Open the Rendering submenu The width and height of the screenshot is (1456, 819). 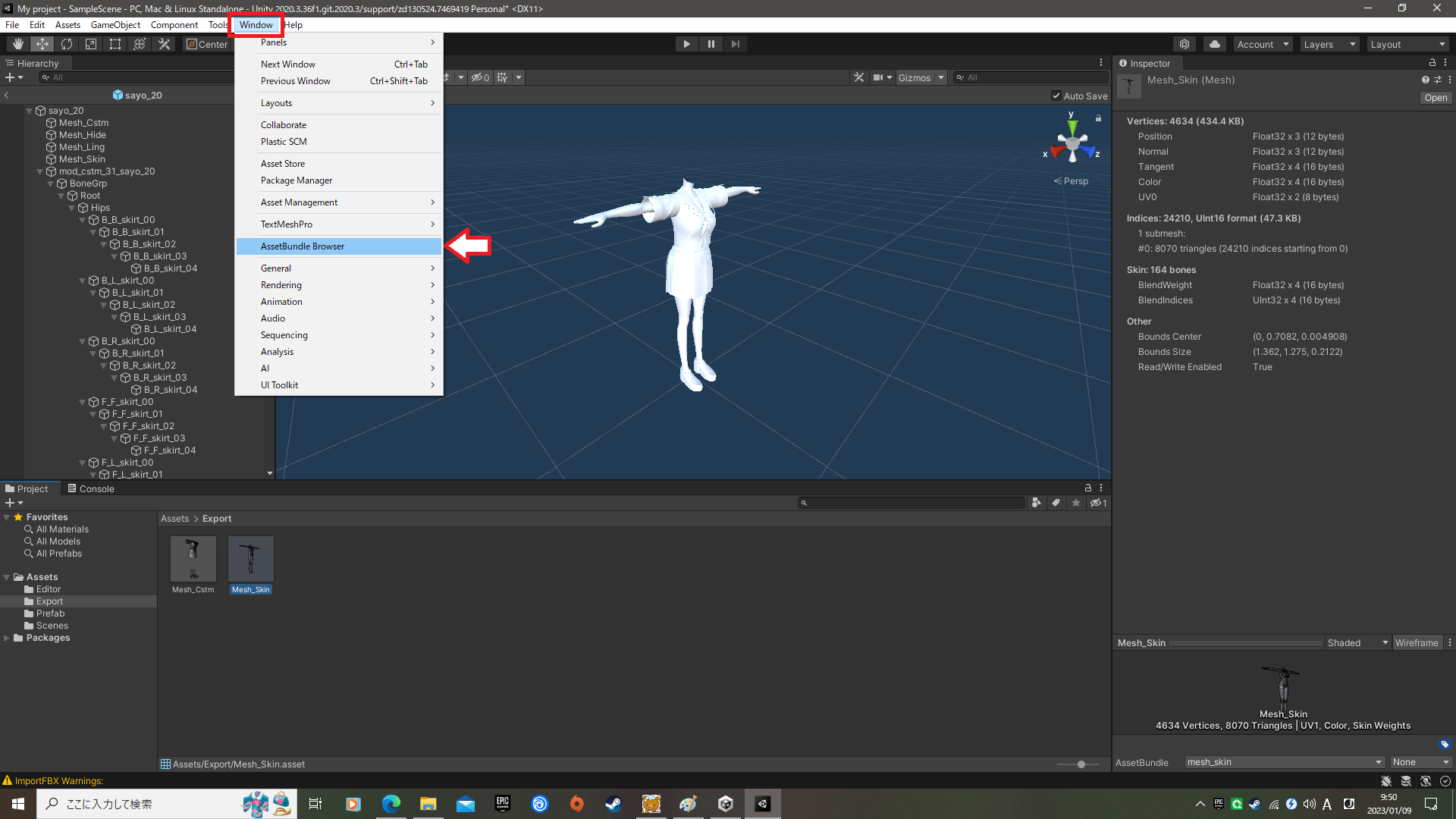pyautogui.click(x=338, y=285)
